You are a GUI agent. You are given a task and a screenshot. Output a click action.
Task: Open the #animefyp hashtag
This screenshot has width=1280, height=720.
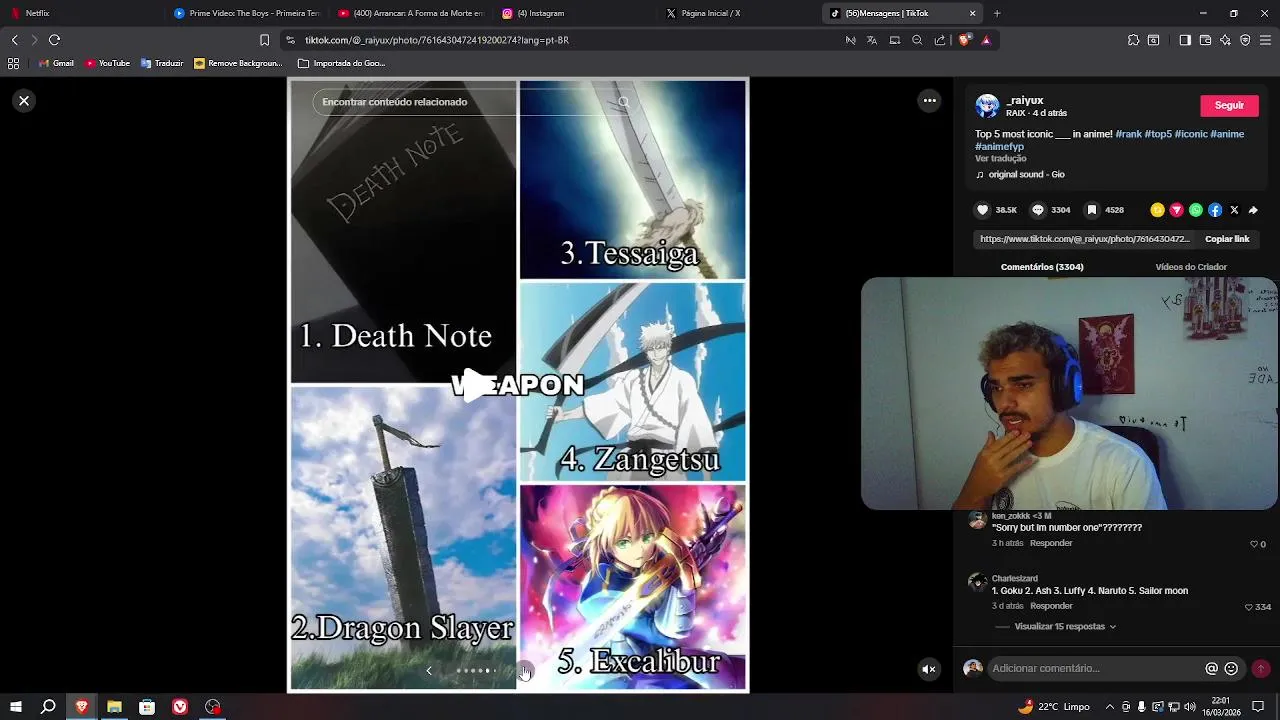(999, 147)
